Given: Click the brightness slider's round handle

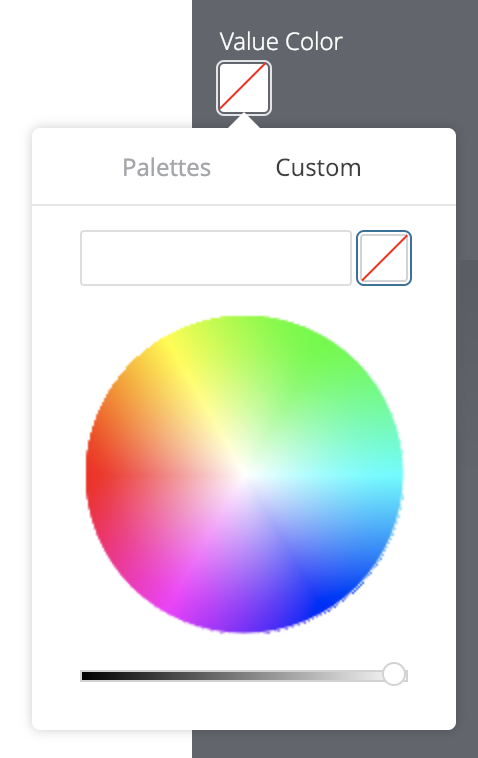Looking at the screenshot, I should pyautogui.click(x=394, y=674).
